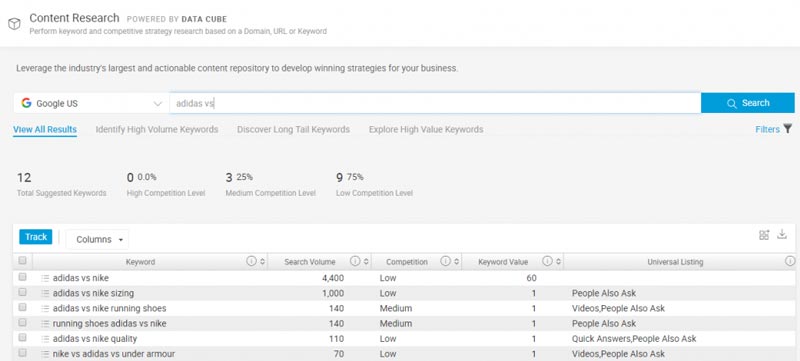Click 'Quick Answers,People Also Ask' listing cell
The image size is (800, 361).
coord(634,339)
